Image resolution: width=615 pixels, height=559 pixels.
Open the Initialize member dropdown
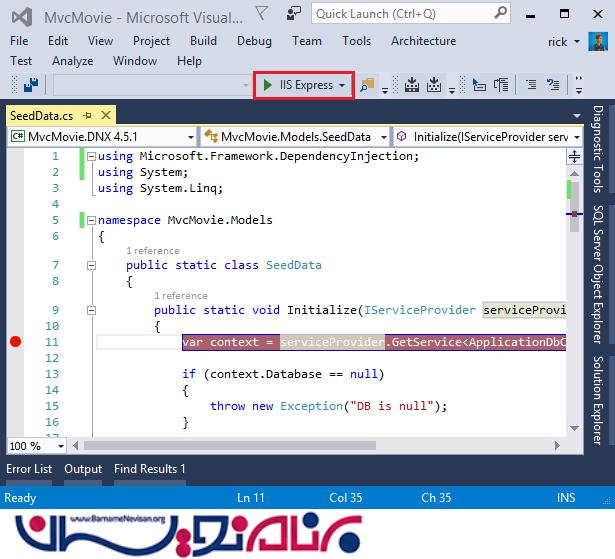pos(488,137)
